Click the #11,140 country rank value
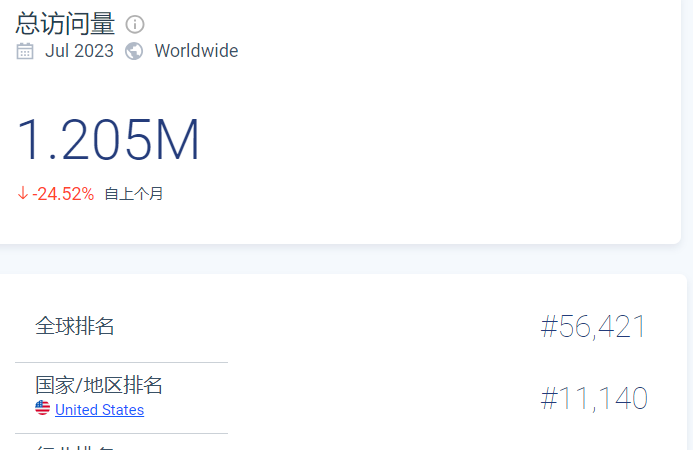 [594, 398]
